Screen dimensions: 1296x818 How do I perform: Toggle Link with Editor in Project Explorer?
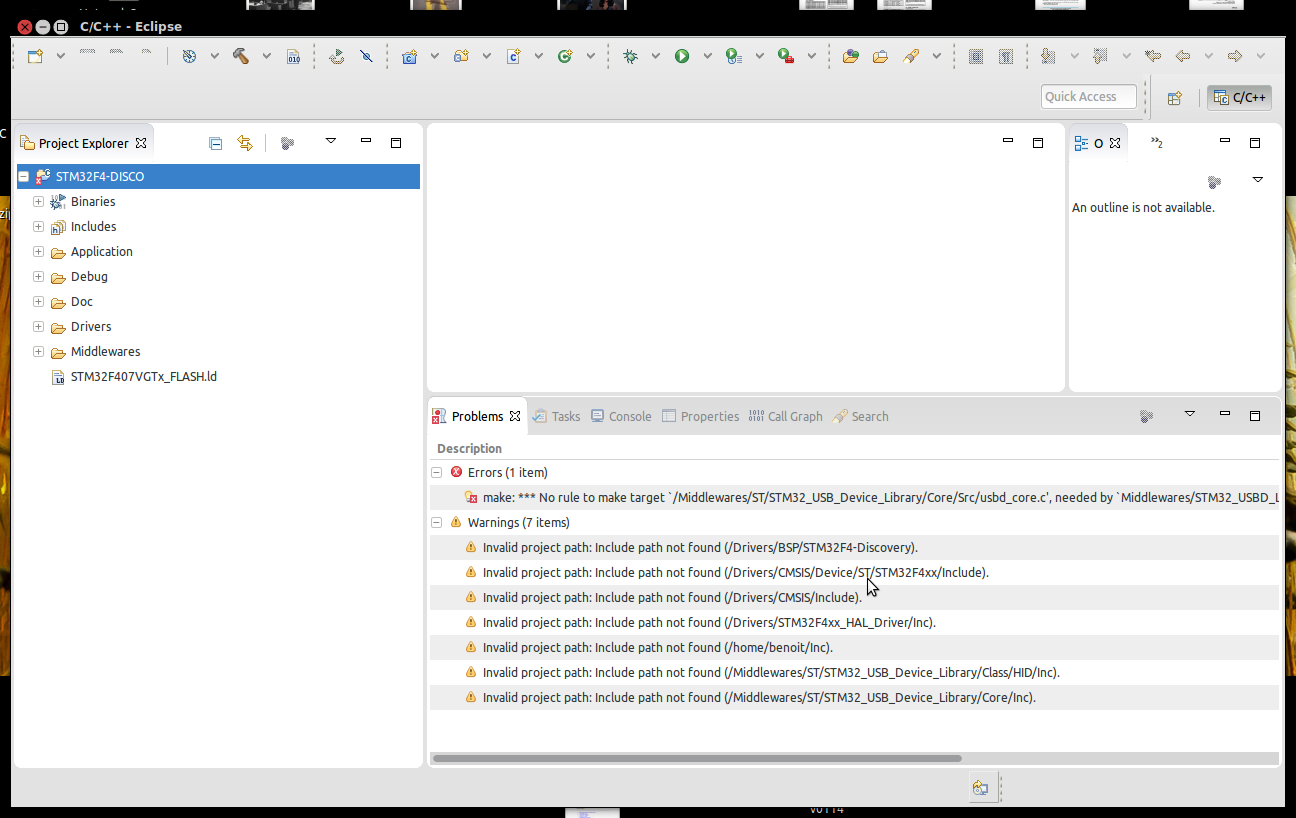tap(245, 143)
